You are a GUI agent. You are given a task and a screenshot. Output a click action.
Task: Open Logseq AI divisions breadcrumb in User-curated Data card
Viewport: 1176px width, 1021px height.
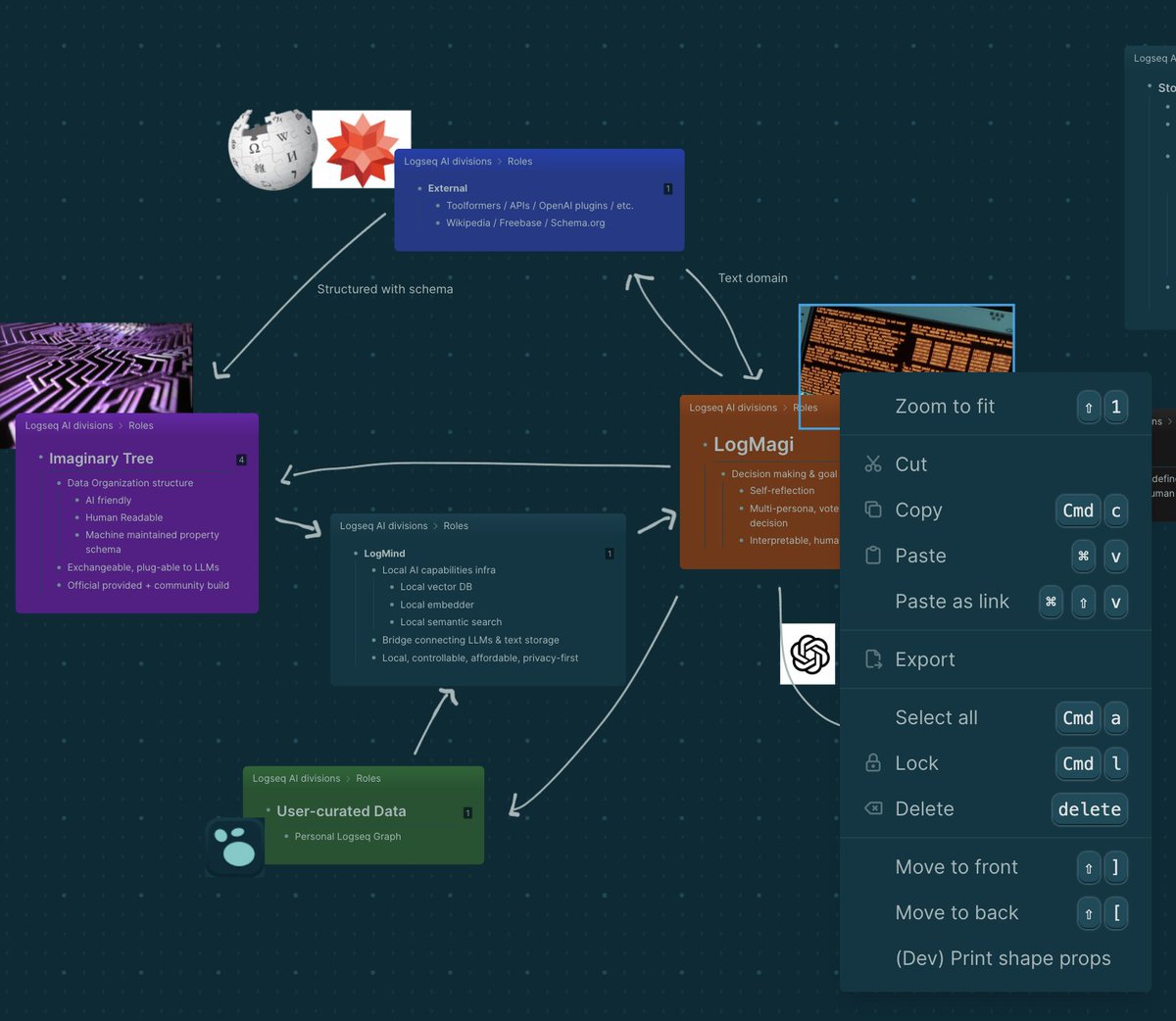point(296,779)
